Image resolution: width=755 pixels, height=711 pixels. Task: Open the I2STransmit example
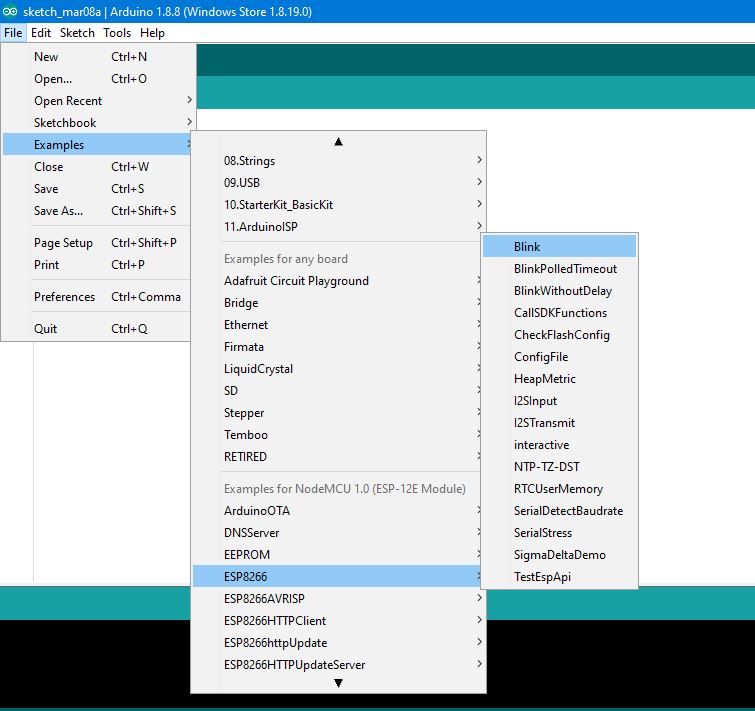[560, 423]
